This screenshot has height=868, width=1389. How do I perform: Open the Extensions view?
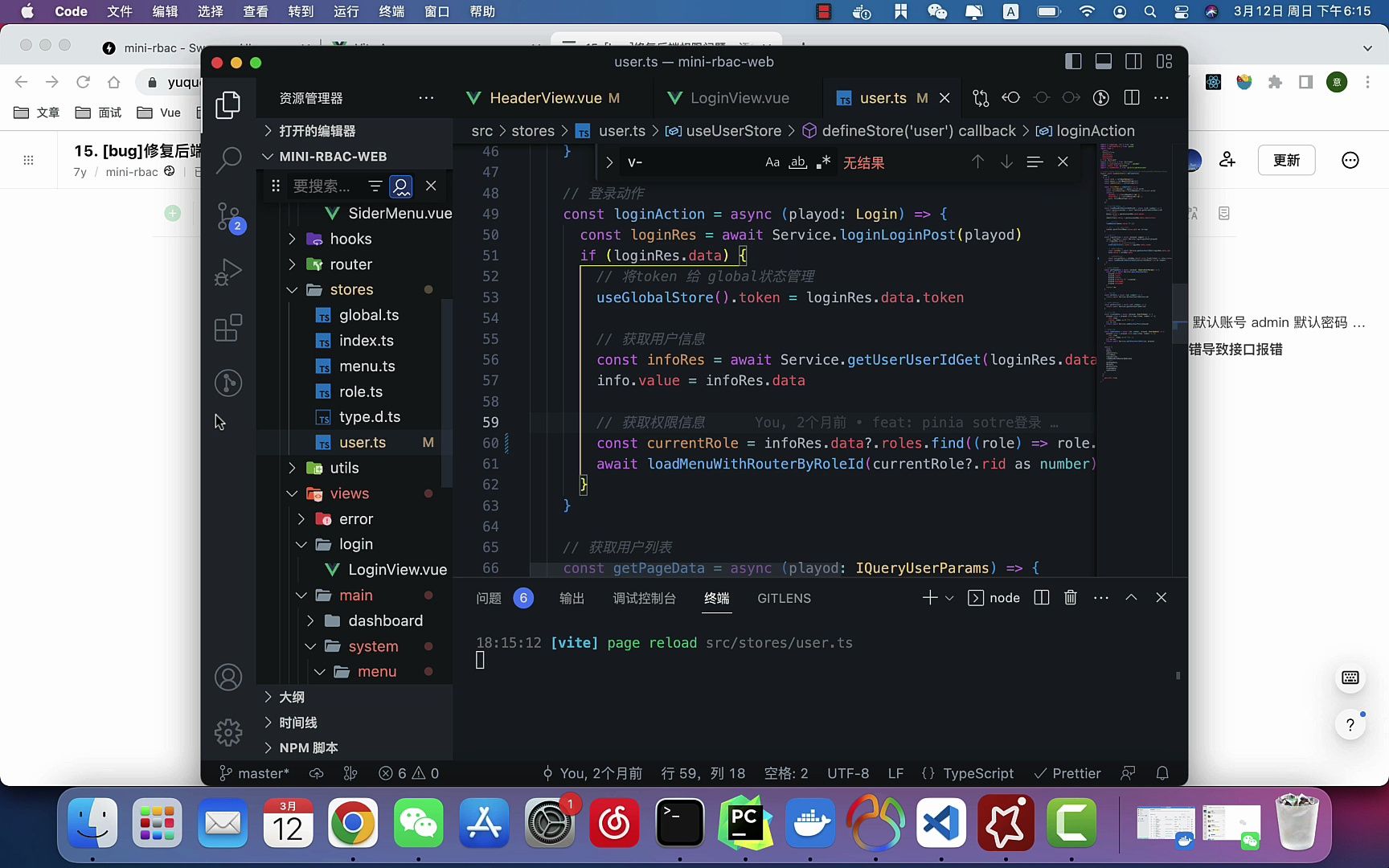click(x=228, y=327)
